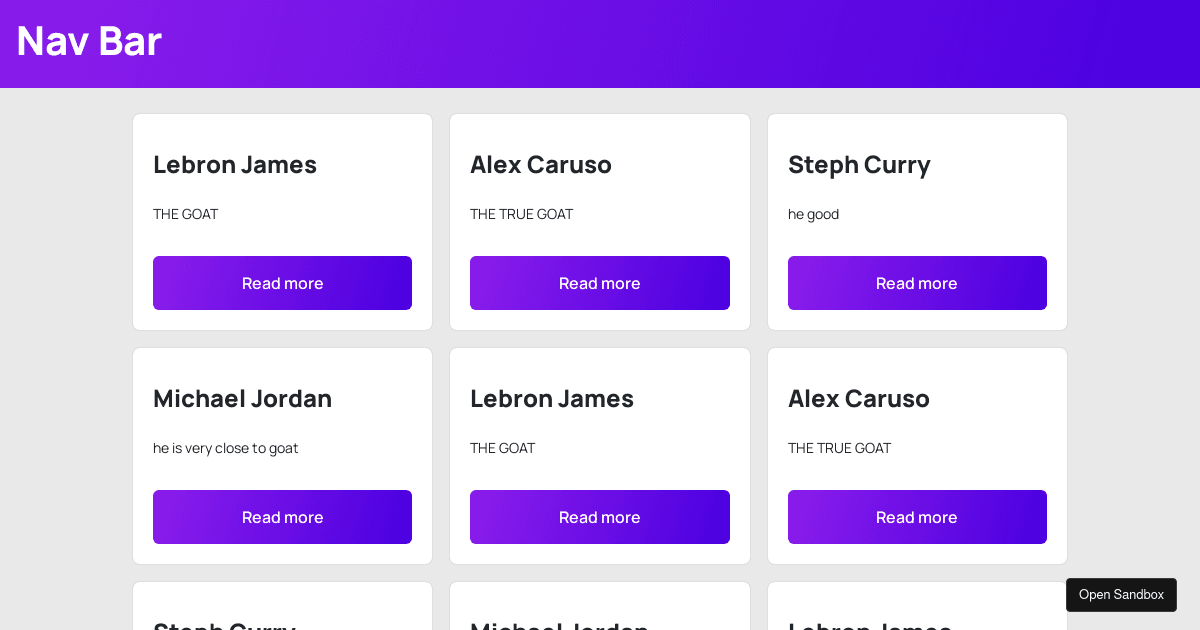This screenshot has height=630, width=1200.
Task: Select the Steph Curry card title
Action: 859,165
